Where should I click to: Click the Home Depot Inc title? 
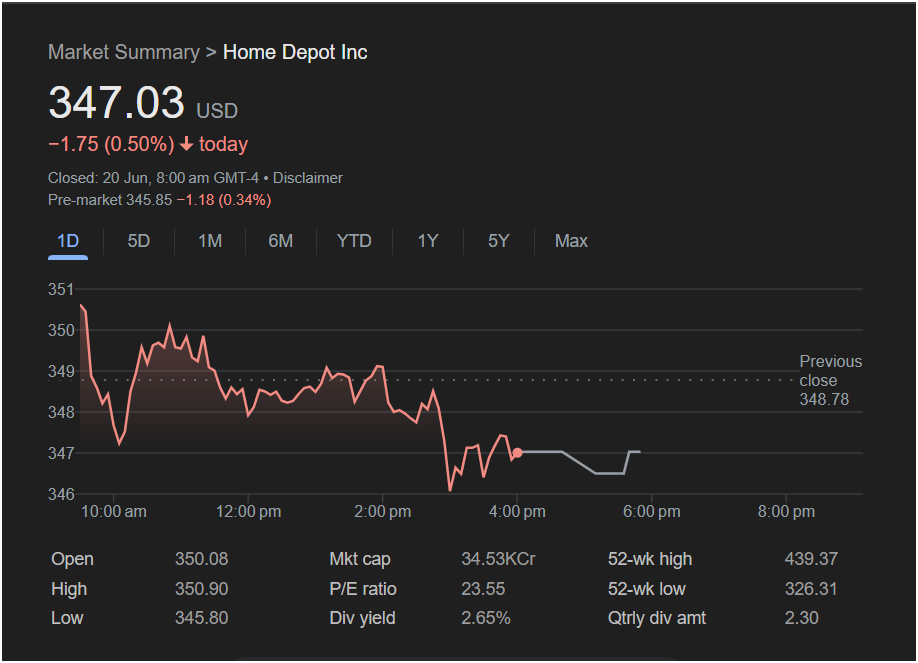(296, 52)
